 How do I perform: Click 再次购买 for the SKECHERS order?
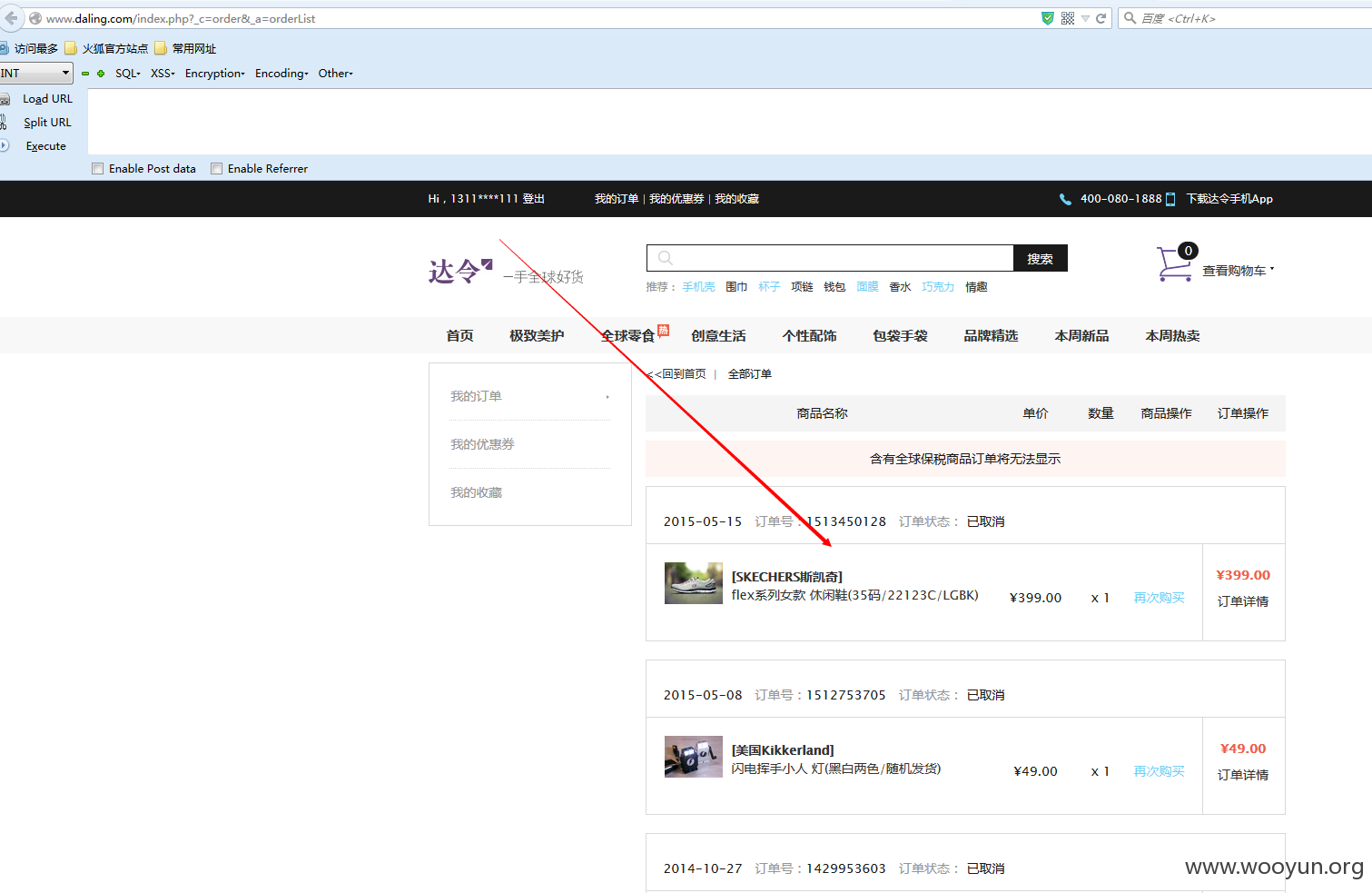pyautogui.click(x=1159, y=598)
